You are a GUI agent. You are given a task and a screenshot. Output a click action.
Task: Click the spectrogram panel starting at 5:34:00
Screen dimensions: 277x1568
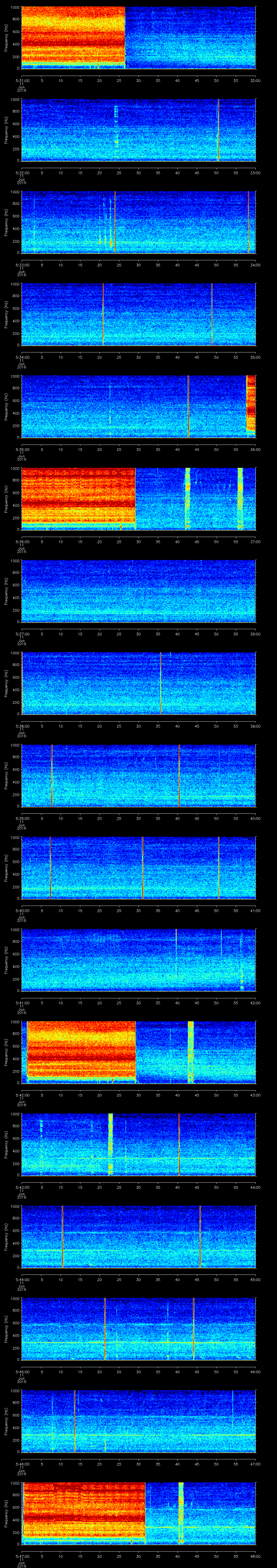coord(138,315)
